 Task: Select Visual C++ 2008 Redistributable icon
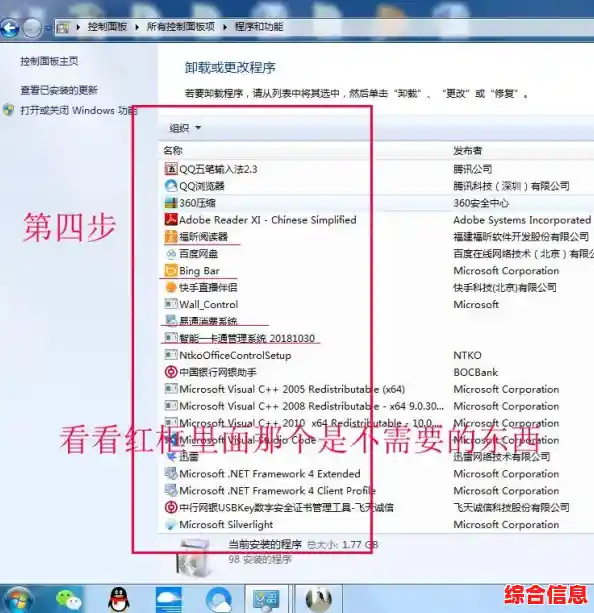point(170,406)
